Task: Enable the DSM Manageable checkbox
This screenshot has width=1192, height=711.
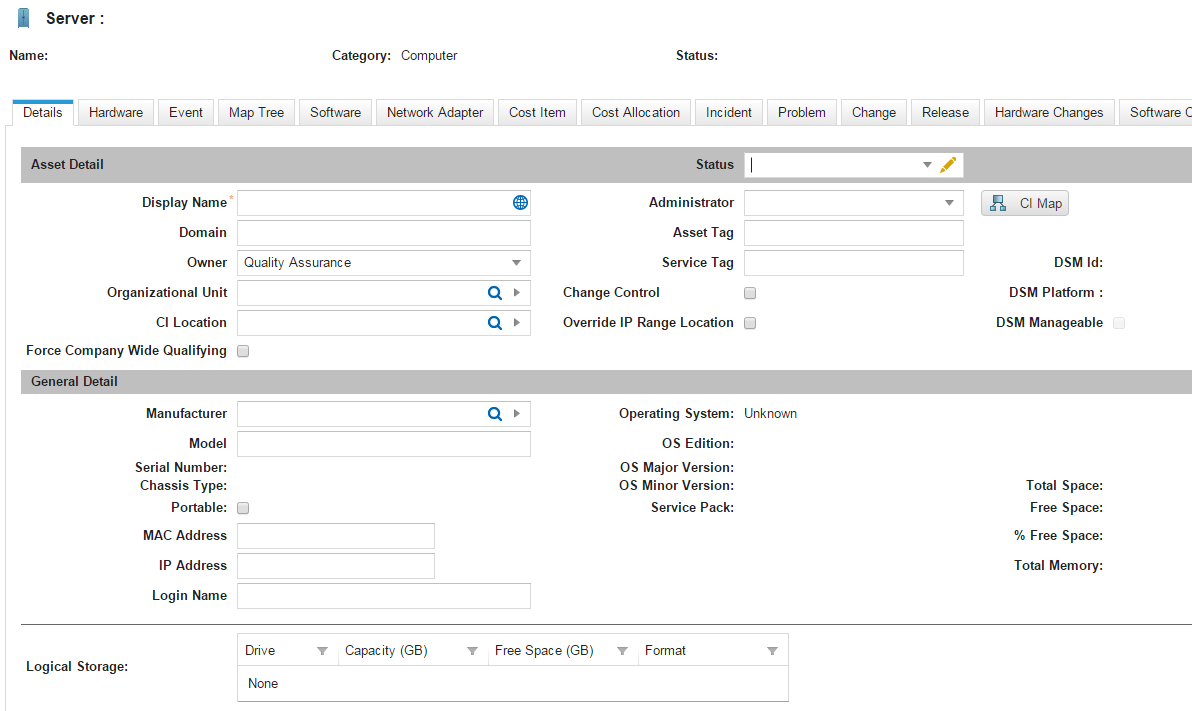Action: (x=1118, y=322)
